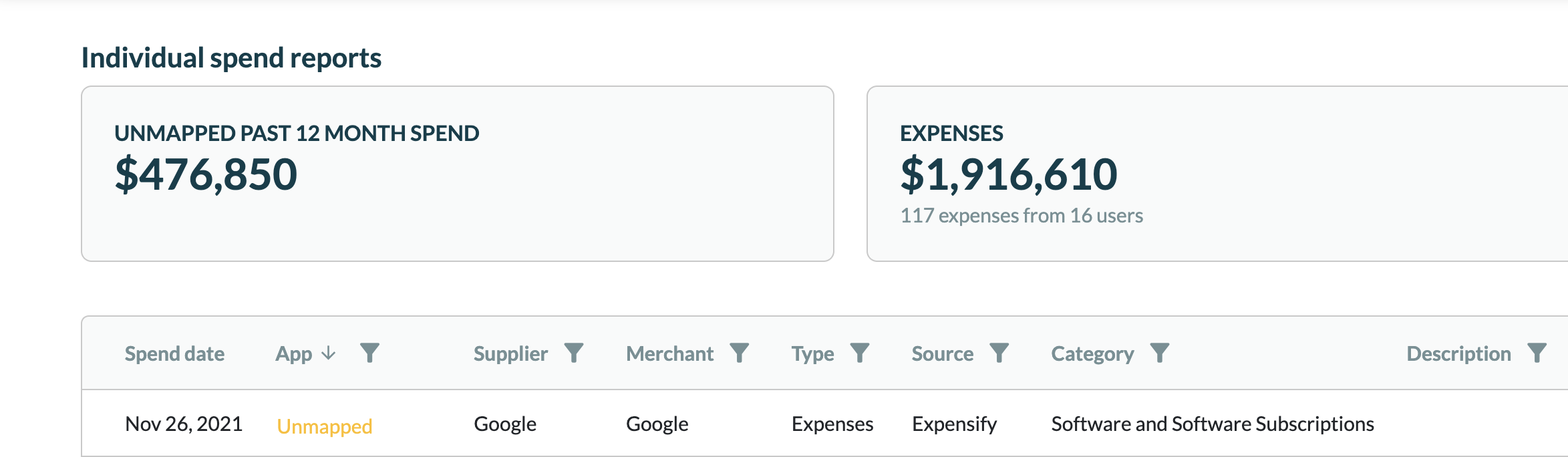
Task: Sort by Spend date column header
Action: (x=174, y=353)
